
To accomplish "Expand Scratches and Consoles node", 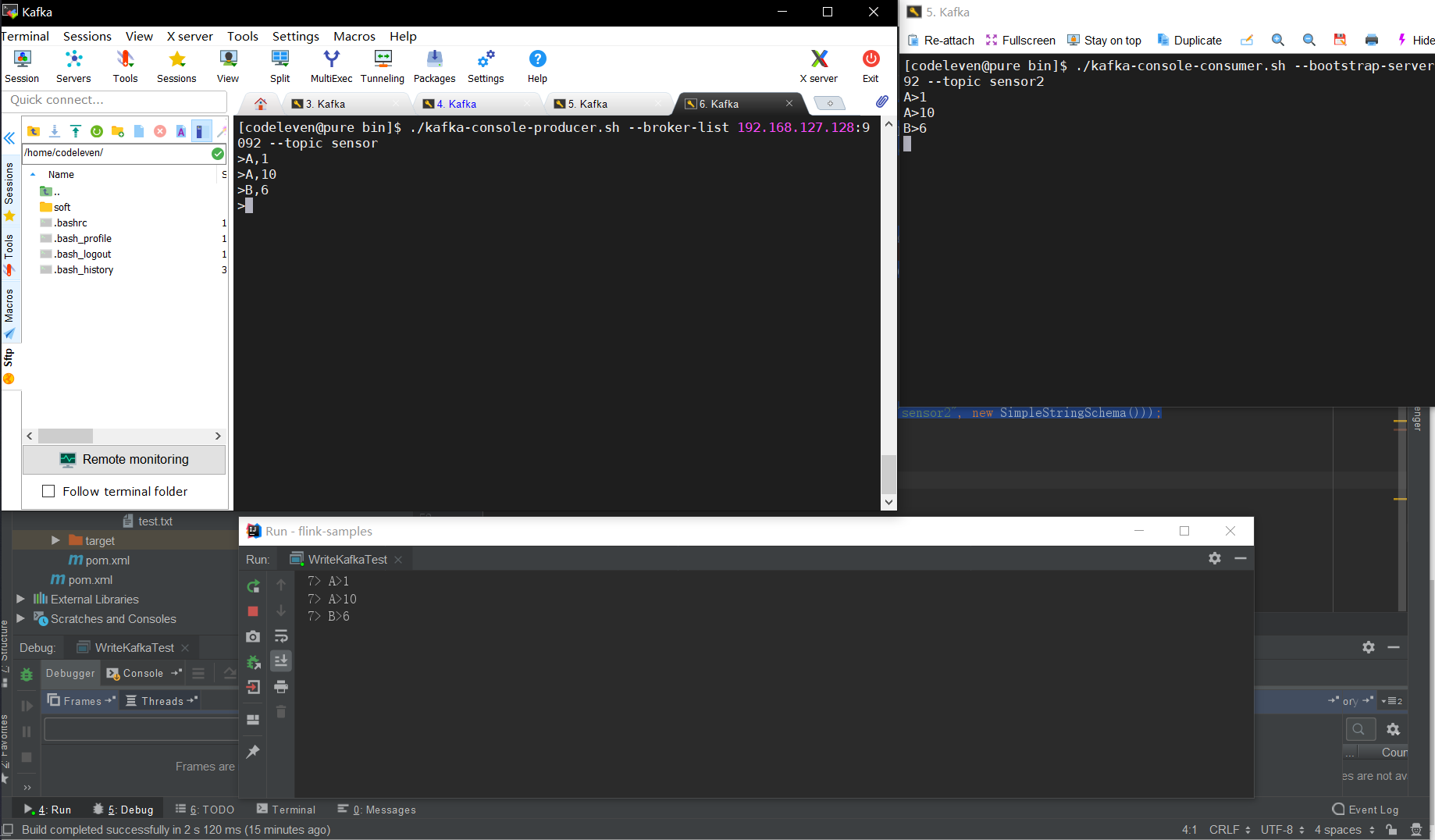I will [x=21, y=618].
